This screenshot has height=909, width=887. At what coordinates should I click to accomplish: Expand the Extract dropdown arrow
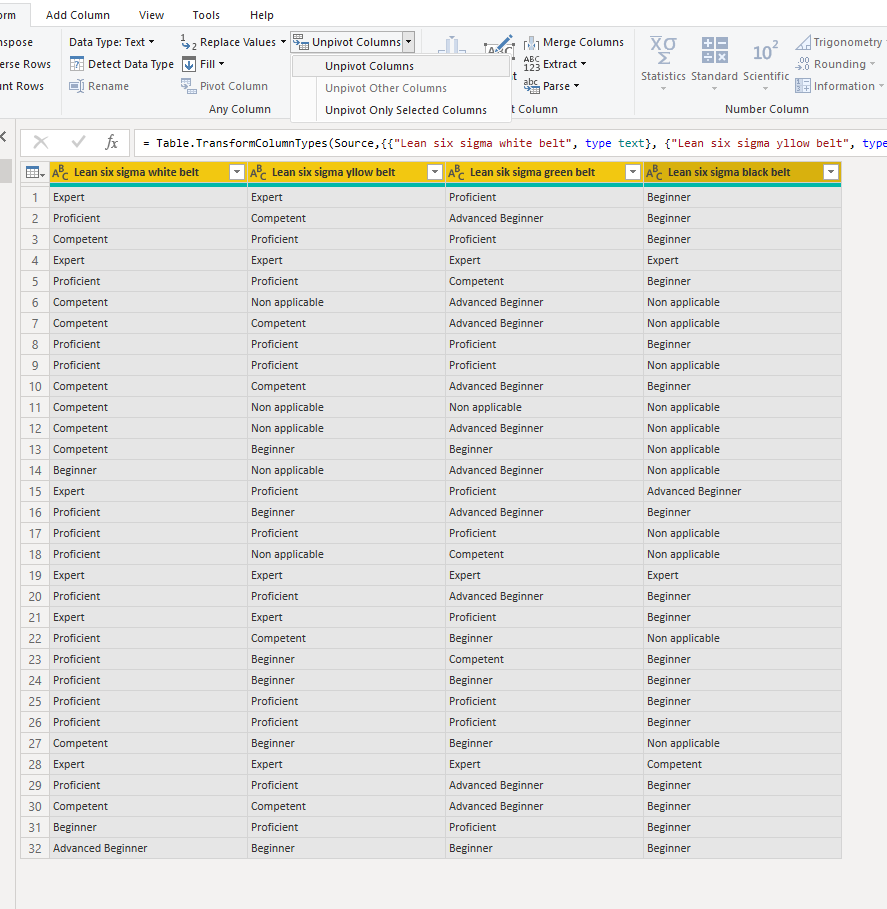[x=583, y=64]
